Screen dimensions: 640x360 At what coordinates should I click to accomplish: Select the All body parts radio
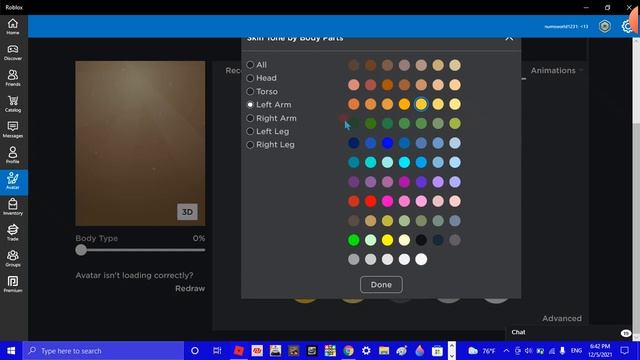[250, 65]
